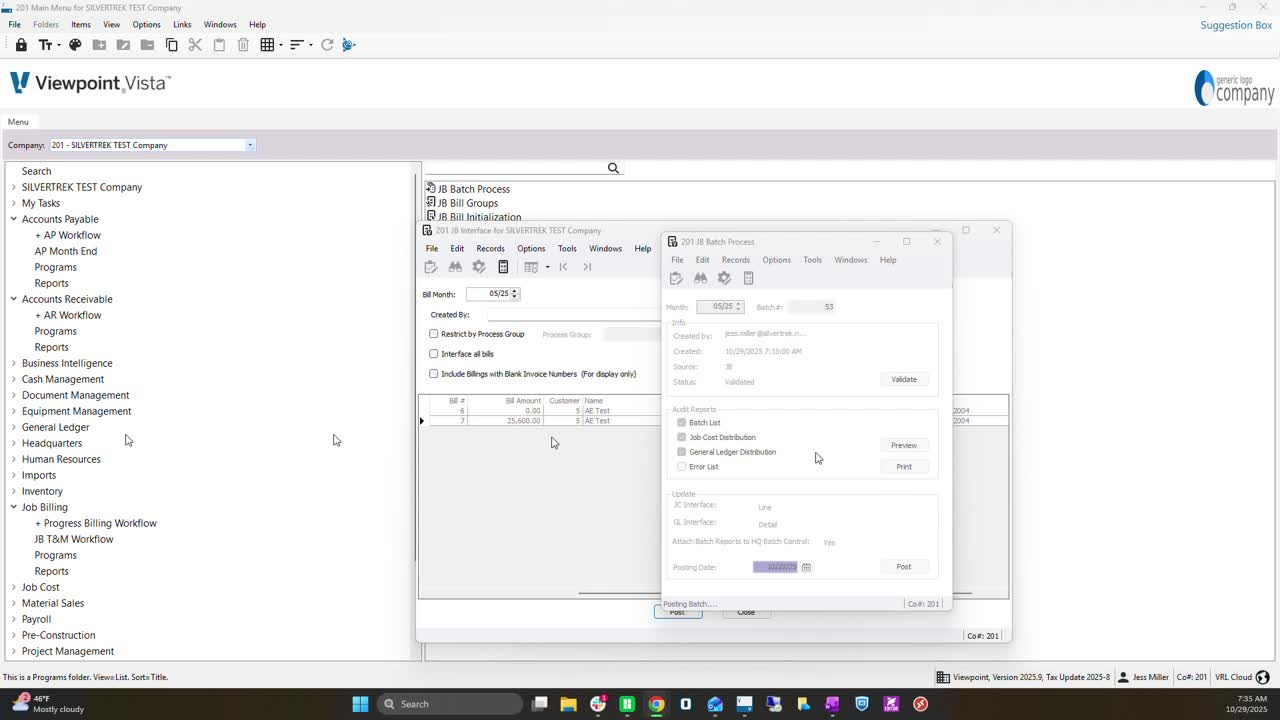Expand the Payroll tree node

[14, 619]
